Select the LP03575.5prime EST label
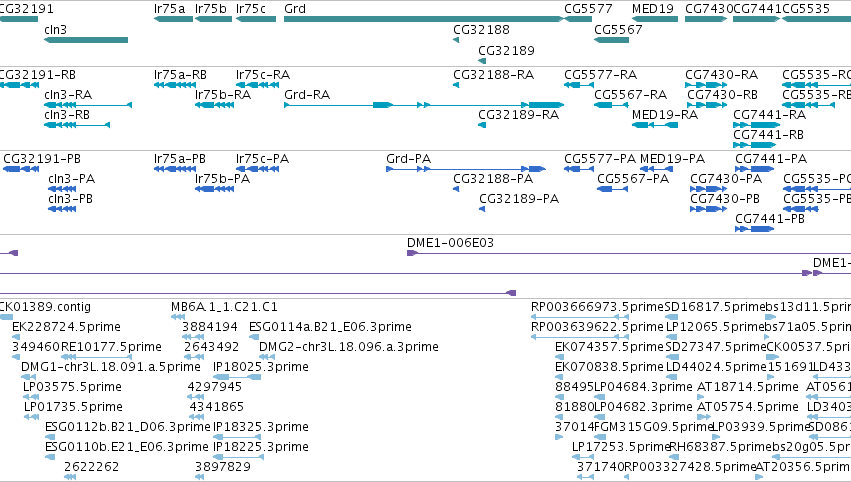Screen dimensions: 851x482 72,387
